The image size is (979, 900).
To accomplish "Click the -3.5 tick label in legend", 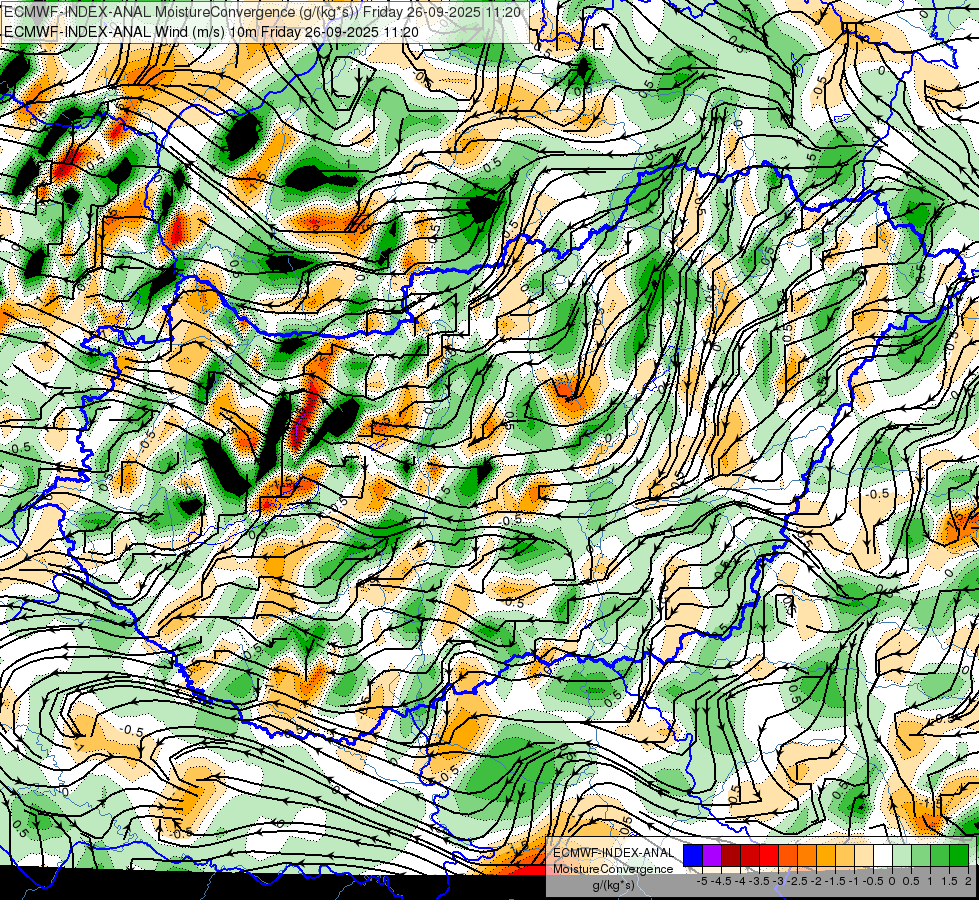I will point(759,882).
